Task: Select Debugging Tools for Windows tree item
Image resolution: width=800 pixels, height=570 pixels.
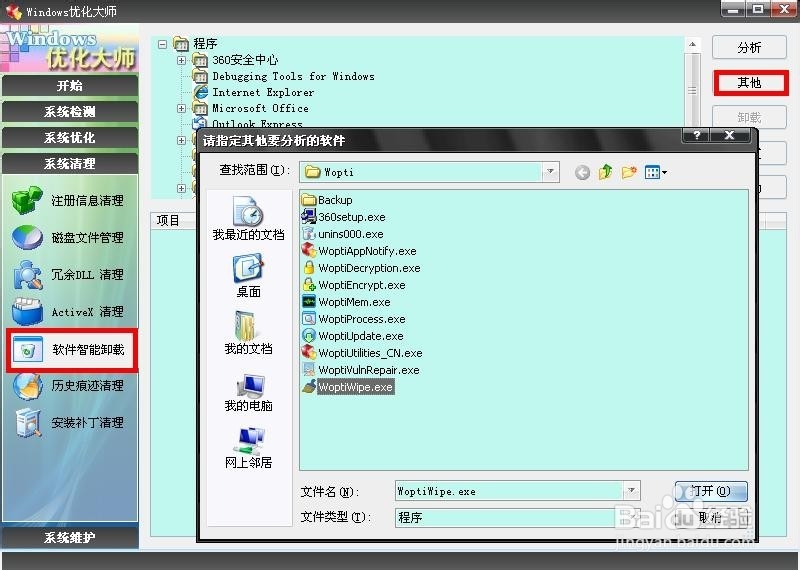Action: coord(293,77)
